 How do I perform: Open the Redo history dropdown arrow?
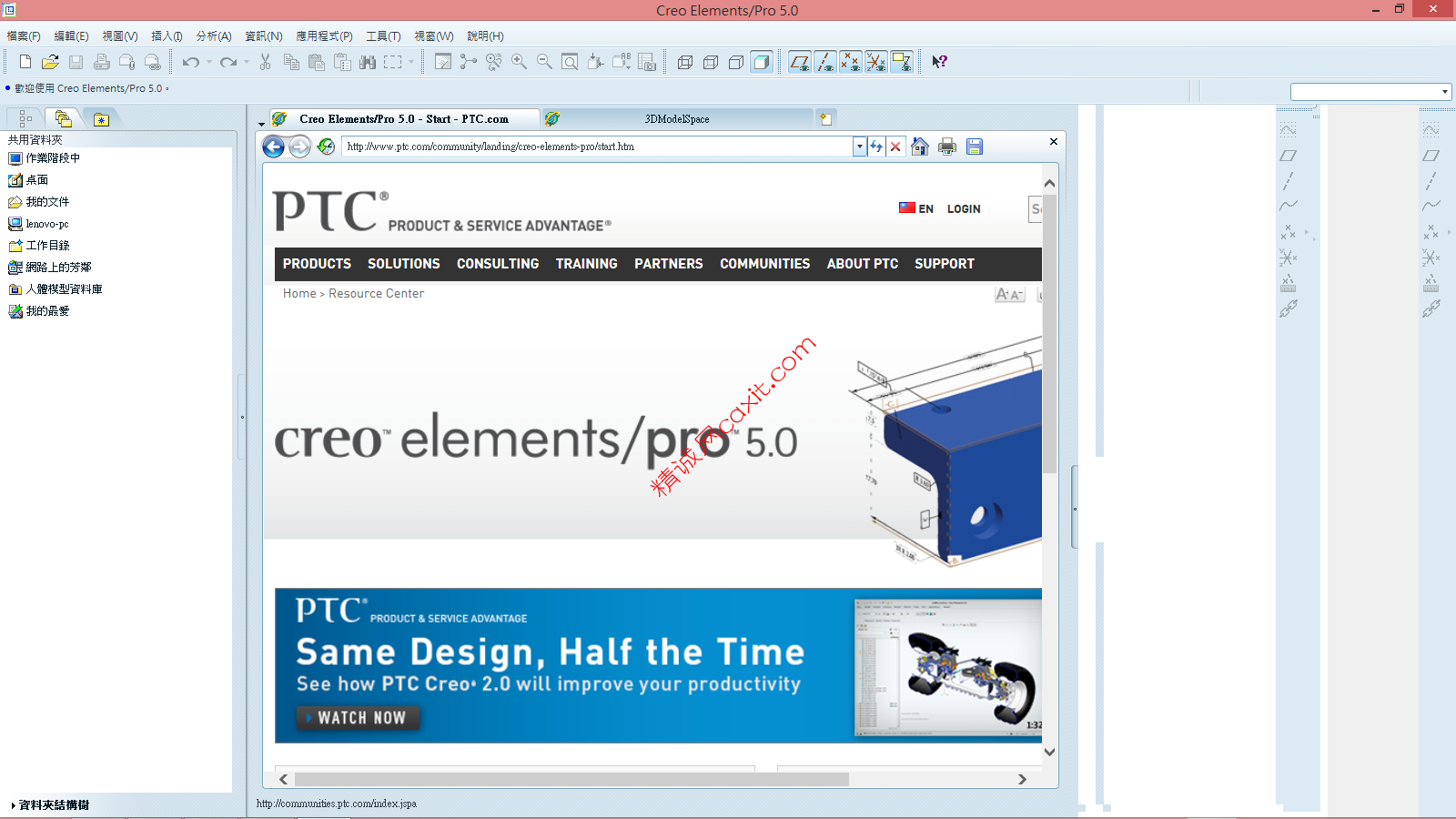pos(247,62)
